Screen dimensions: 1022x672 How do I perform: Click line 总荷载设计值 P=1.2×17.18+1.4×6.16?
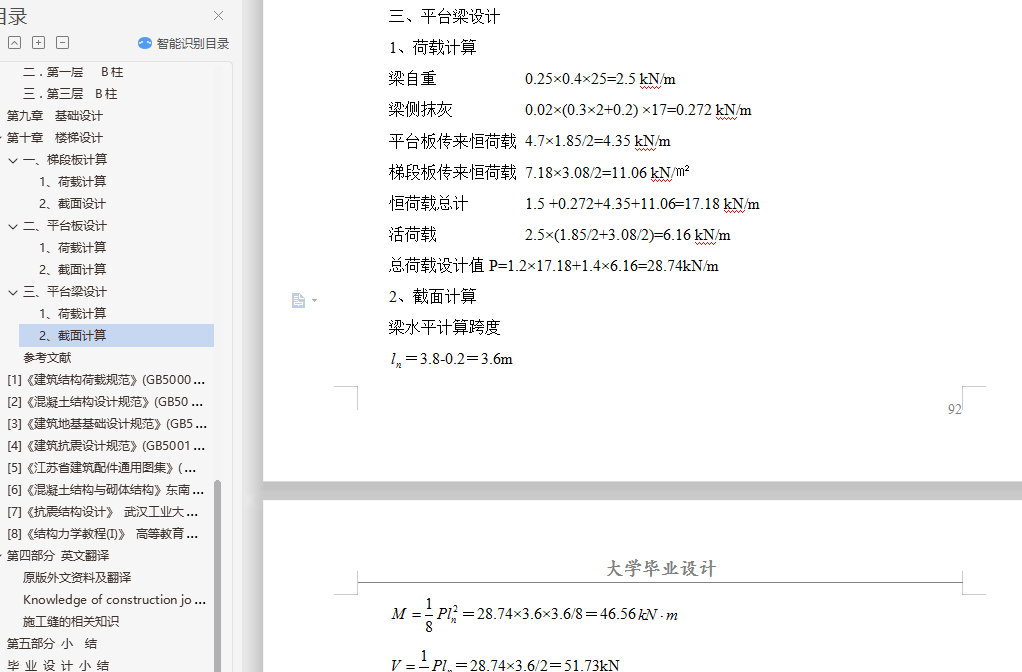click(x=553, y=266)
